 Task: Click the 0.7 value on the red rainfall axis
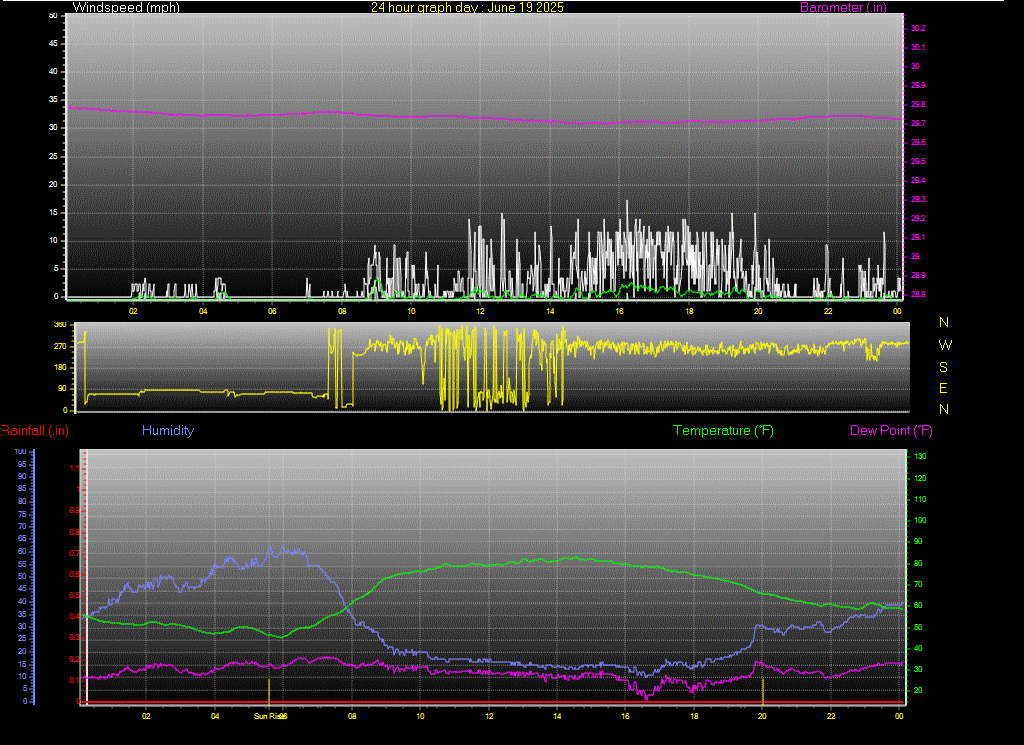tap(74, 553)
